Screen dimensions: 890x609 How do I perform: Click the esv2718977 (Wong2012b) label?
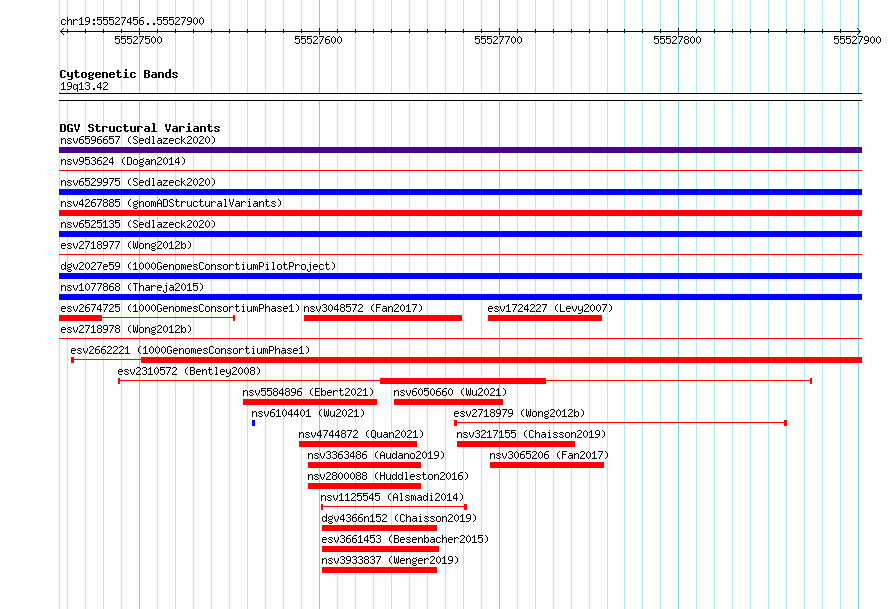(126, 245)
